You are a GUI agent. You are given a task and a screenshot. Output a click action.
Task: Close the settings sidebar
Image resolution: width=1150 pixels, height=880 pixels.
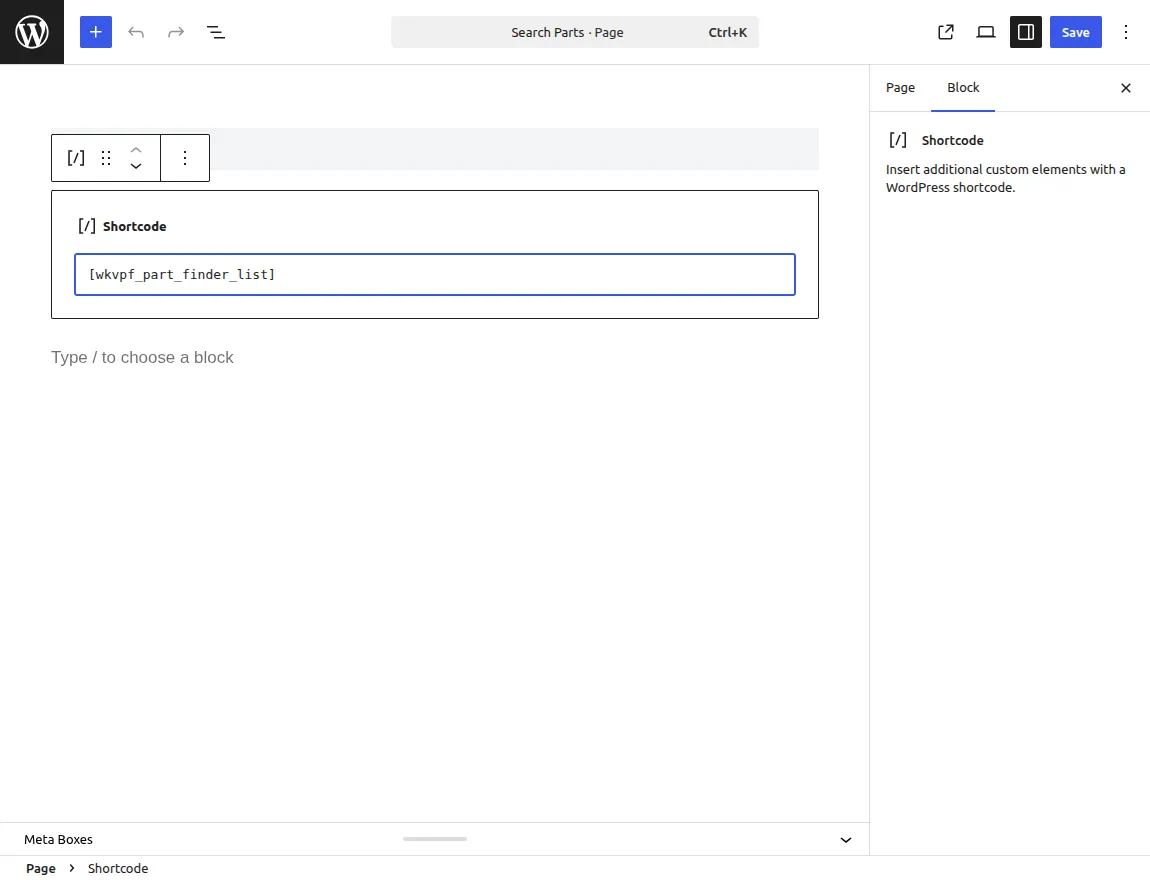pos(1126,88)
